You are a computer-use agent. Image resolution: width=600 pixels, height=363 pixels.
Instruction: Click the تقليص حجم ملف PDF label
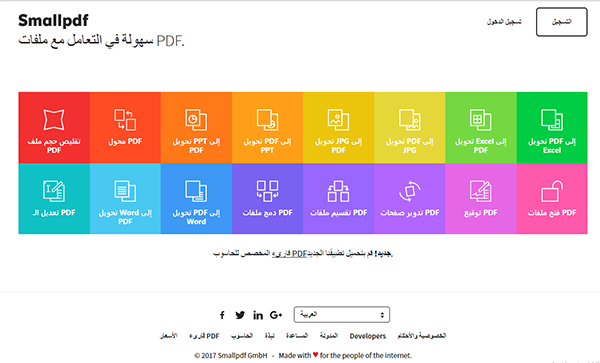(54, 146)
